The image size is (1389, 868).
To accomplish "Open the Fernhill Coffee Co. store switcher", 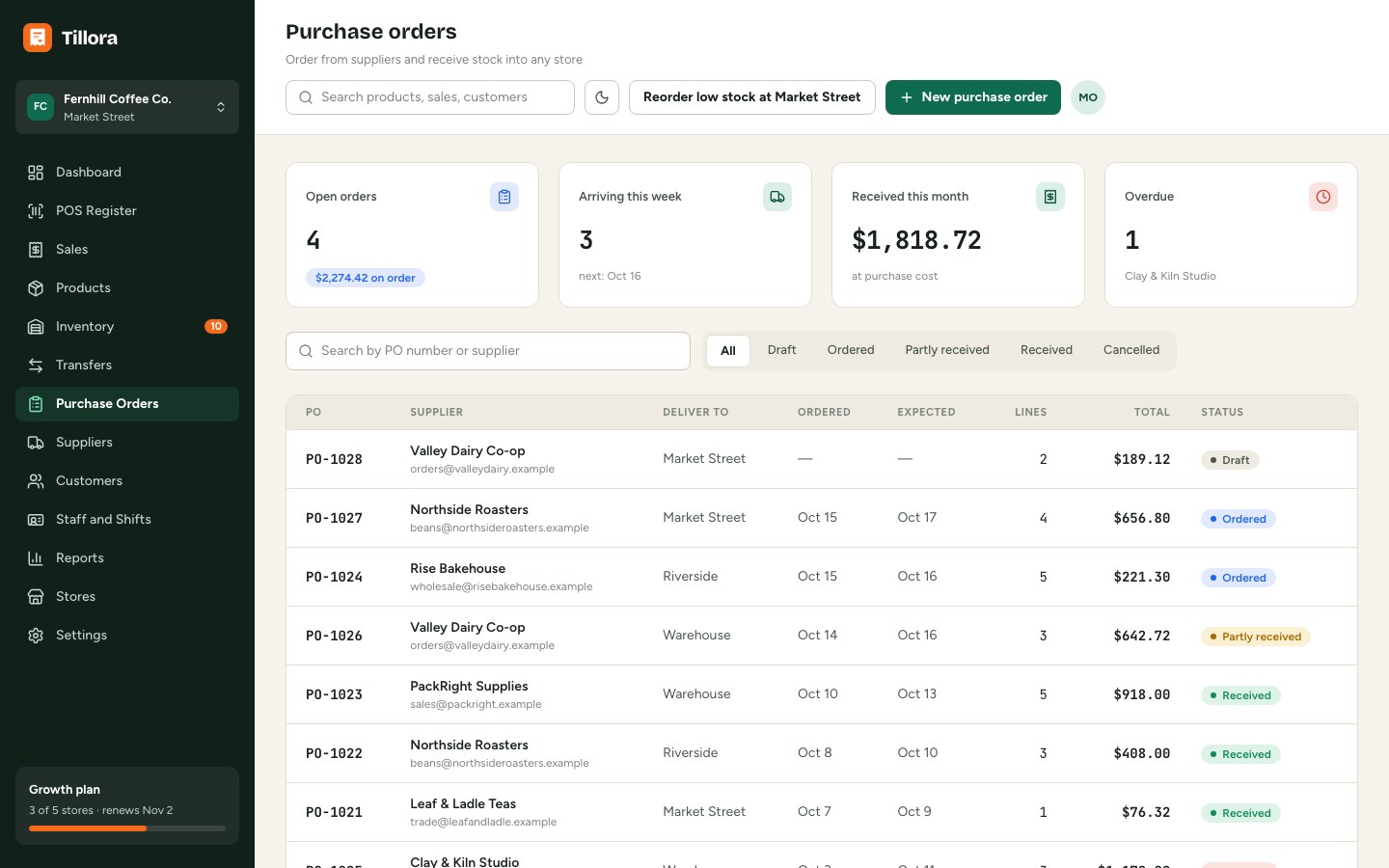I will [x=127, y=107].
